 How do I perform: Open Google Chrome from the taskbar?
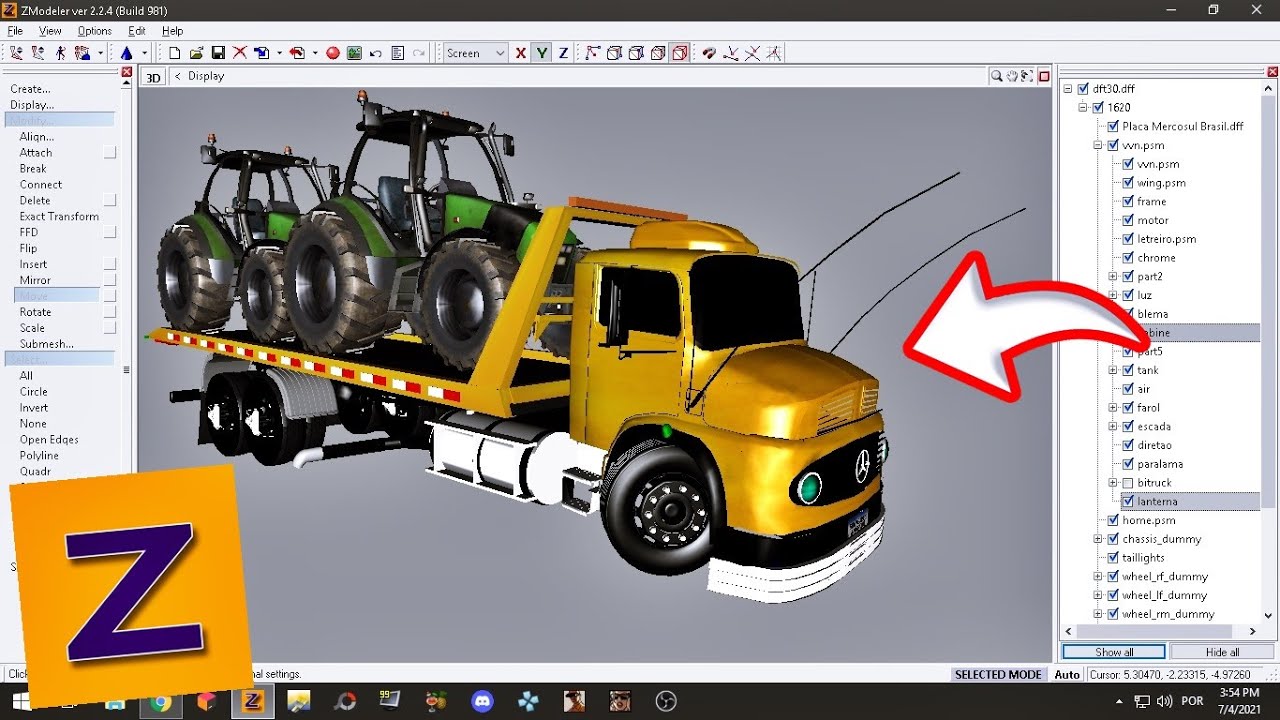tap(161, 701)
